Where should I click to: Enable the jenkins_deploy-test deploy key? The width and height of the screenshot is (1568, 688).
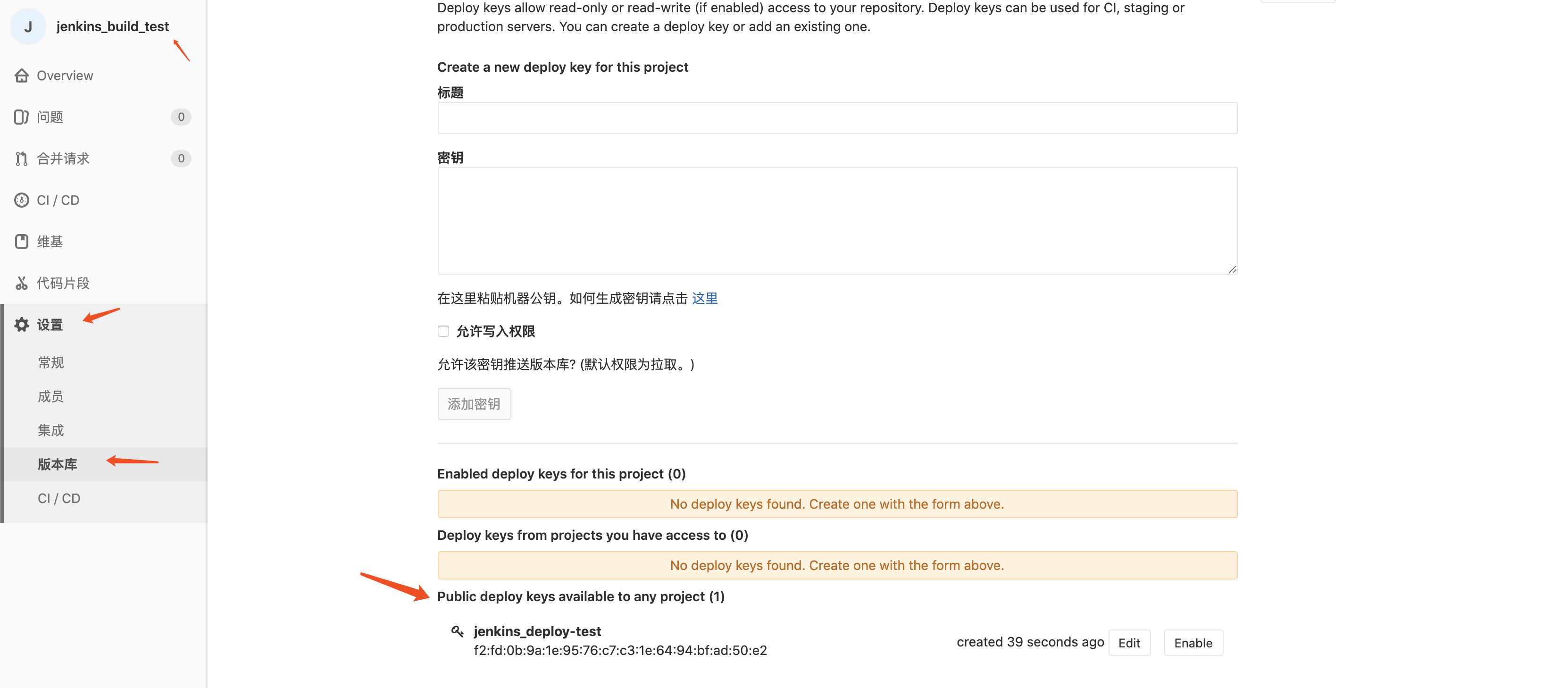1193,643
